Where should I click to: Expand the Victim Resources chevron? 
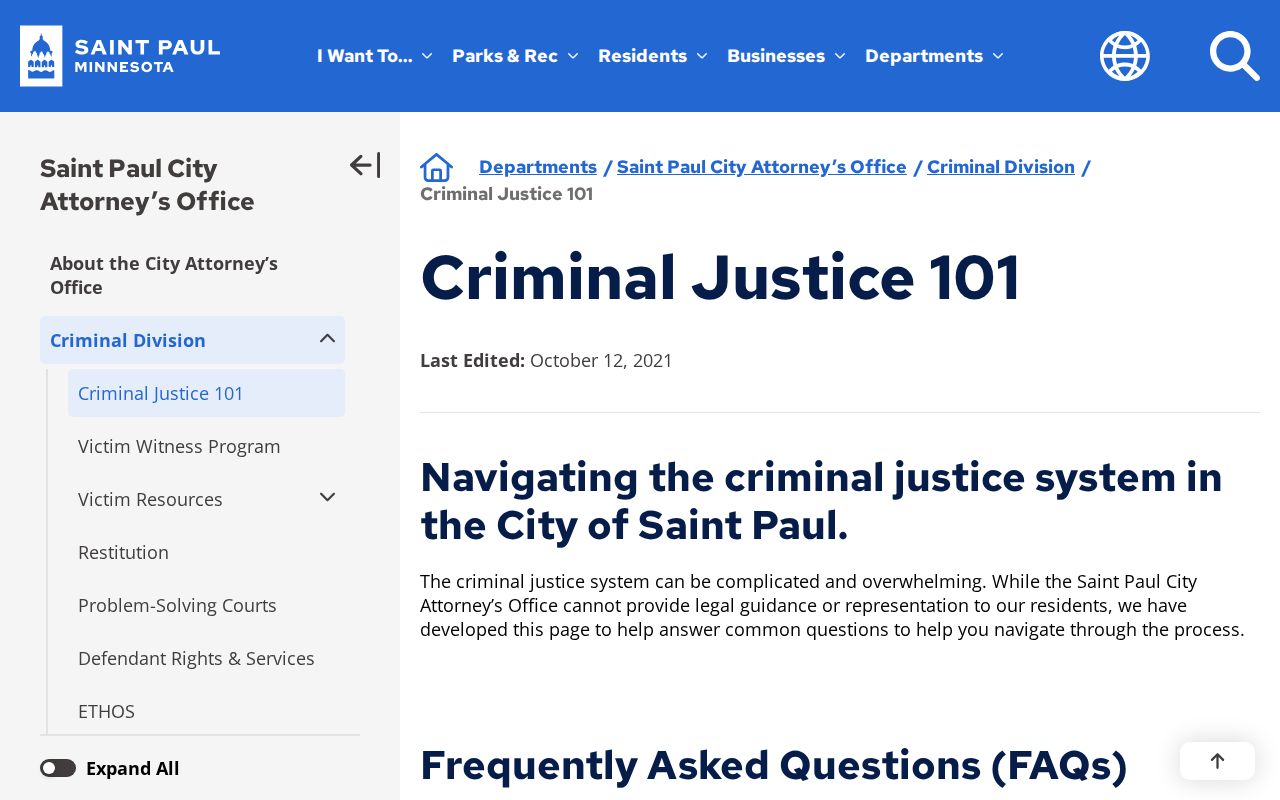tap(327, 498)
